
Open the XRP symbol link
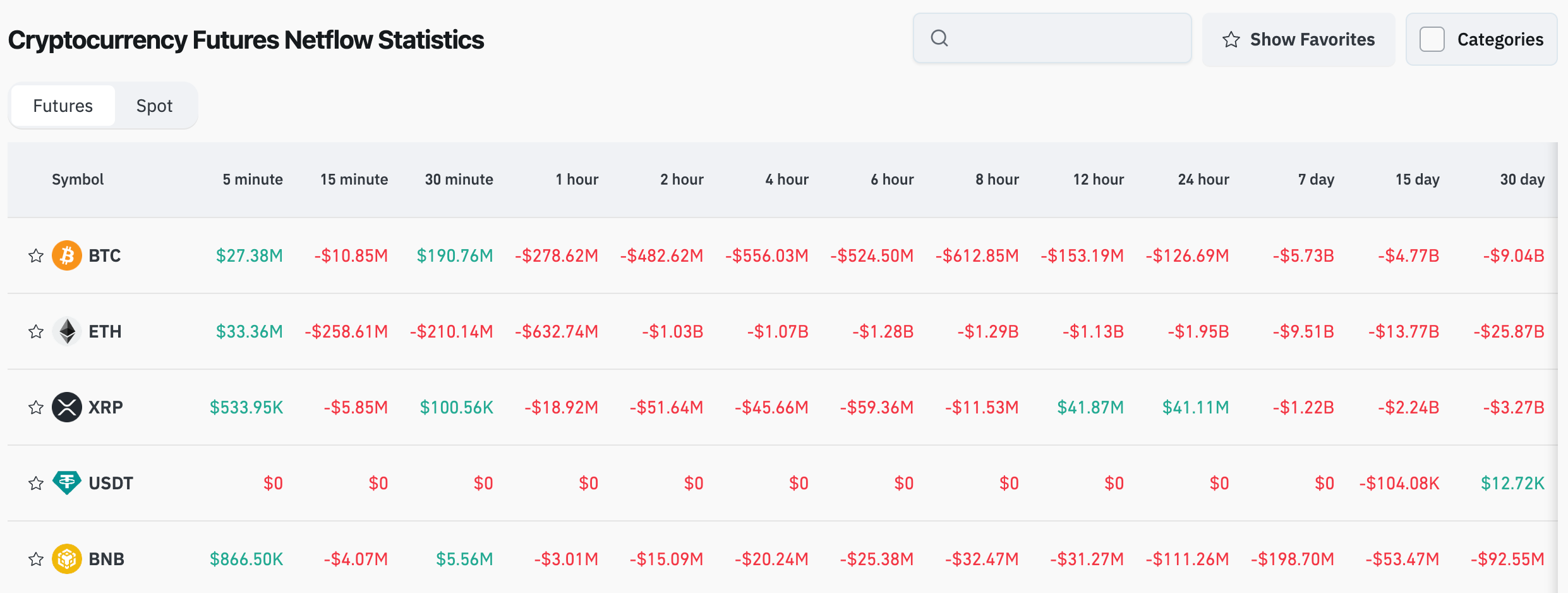[x=106, y=407]
